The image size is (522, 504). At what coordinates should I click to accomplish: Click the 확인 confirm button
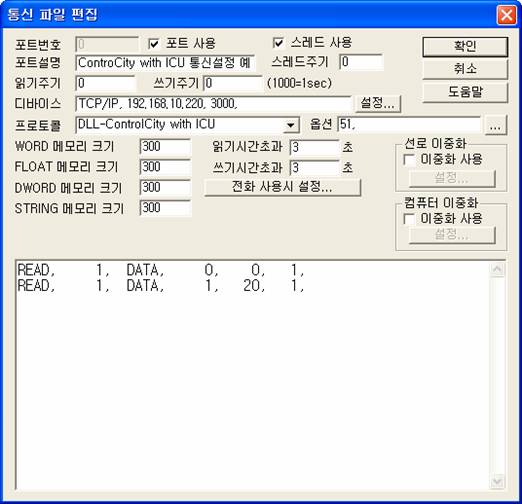click(x=465, y=46)
